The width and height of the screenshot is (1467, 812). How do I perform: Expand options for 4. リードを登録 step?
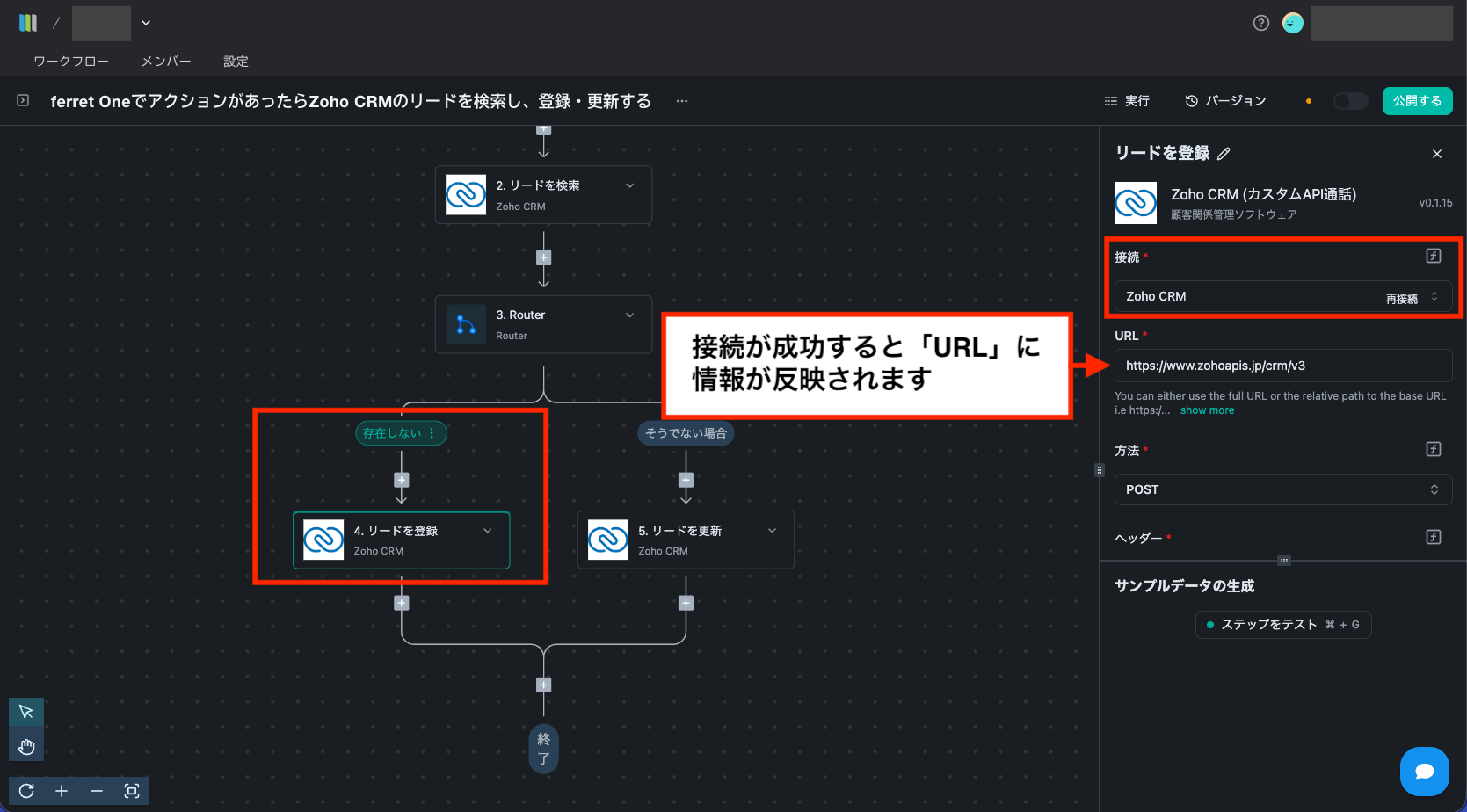pyautogui.click(x=488, y=531)
